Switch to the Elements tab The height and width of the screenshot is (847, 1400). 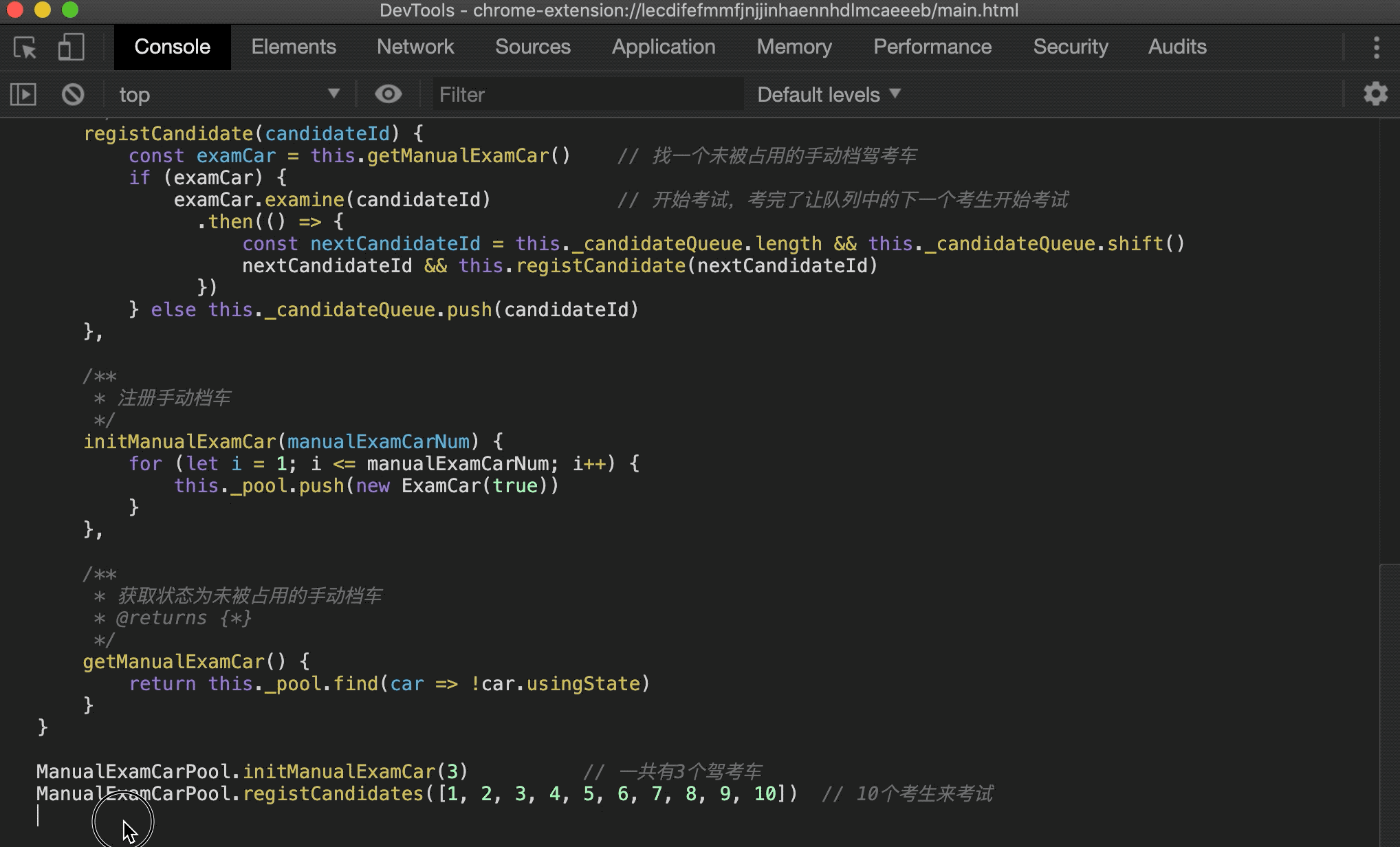click(x=294, y=47)
